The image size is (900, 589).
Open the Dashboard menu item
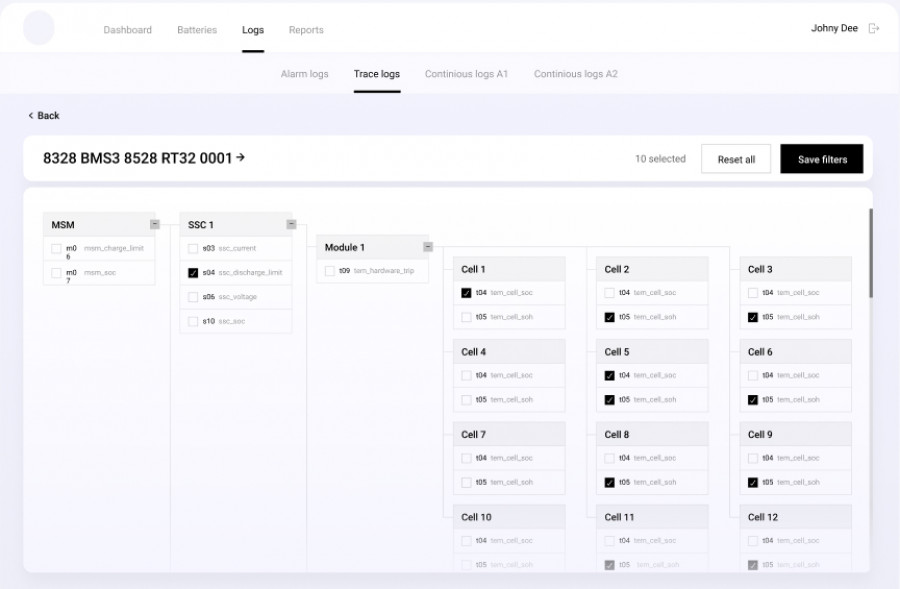coord(128,30)
